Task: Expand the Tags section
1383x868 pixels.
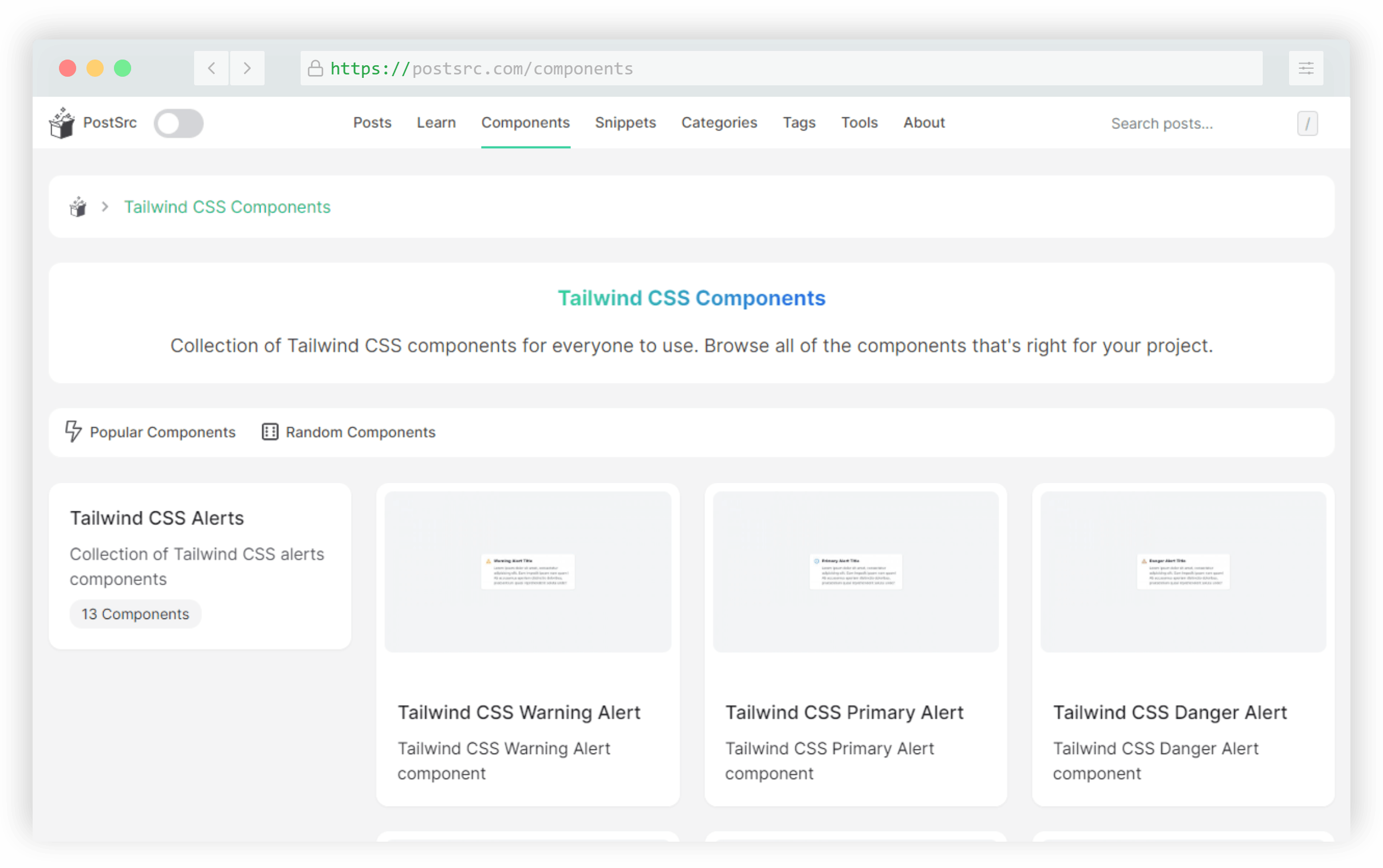Action: click(x=798, y=123)
